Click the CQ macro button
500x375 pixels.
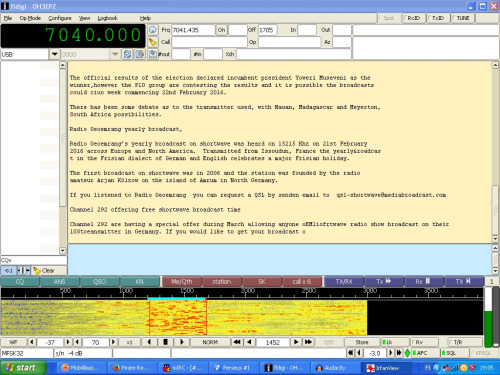(20, 282)
